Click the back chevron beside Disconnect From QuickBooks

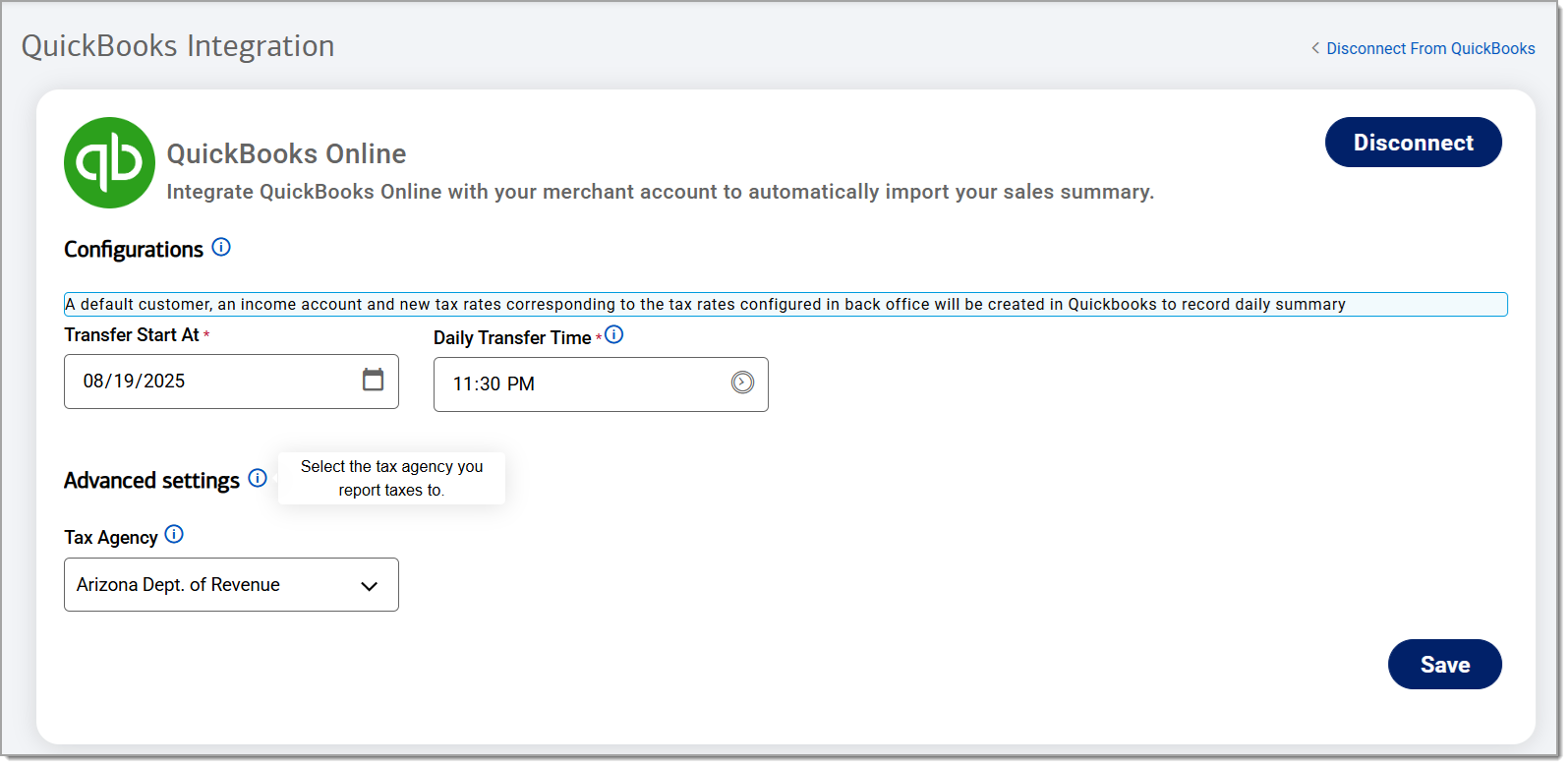click(x=1315, y=48)
